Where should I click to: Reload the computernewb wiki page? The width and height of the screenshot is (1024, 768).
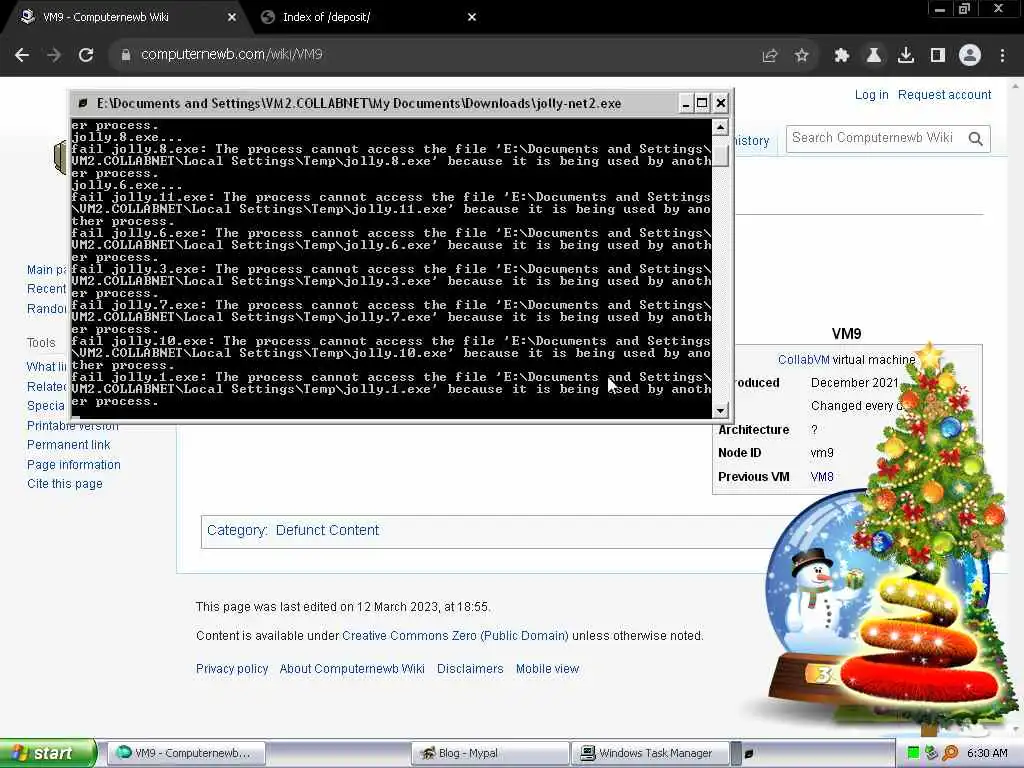tap(86, 55)
